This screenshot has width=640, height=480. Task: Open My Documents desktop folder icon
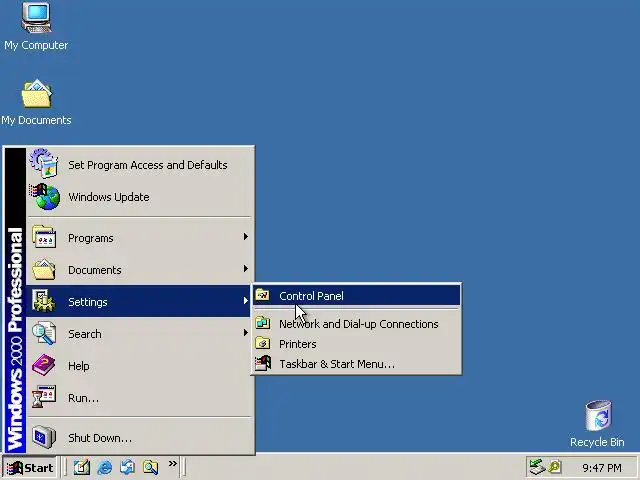[36, 94]
